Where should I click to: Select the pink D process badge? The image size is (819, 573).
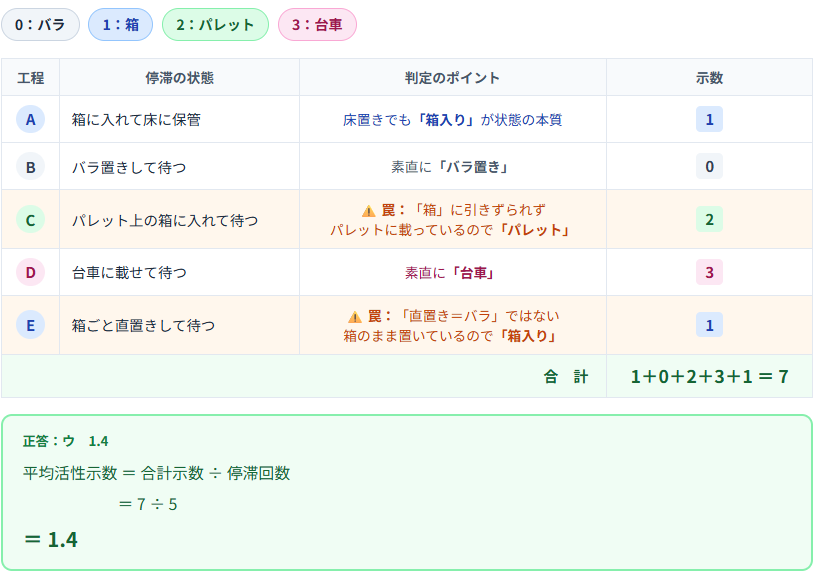click(x=30, y=272)
